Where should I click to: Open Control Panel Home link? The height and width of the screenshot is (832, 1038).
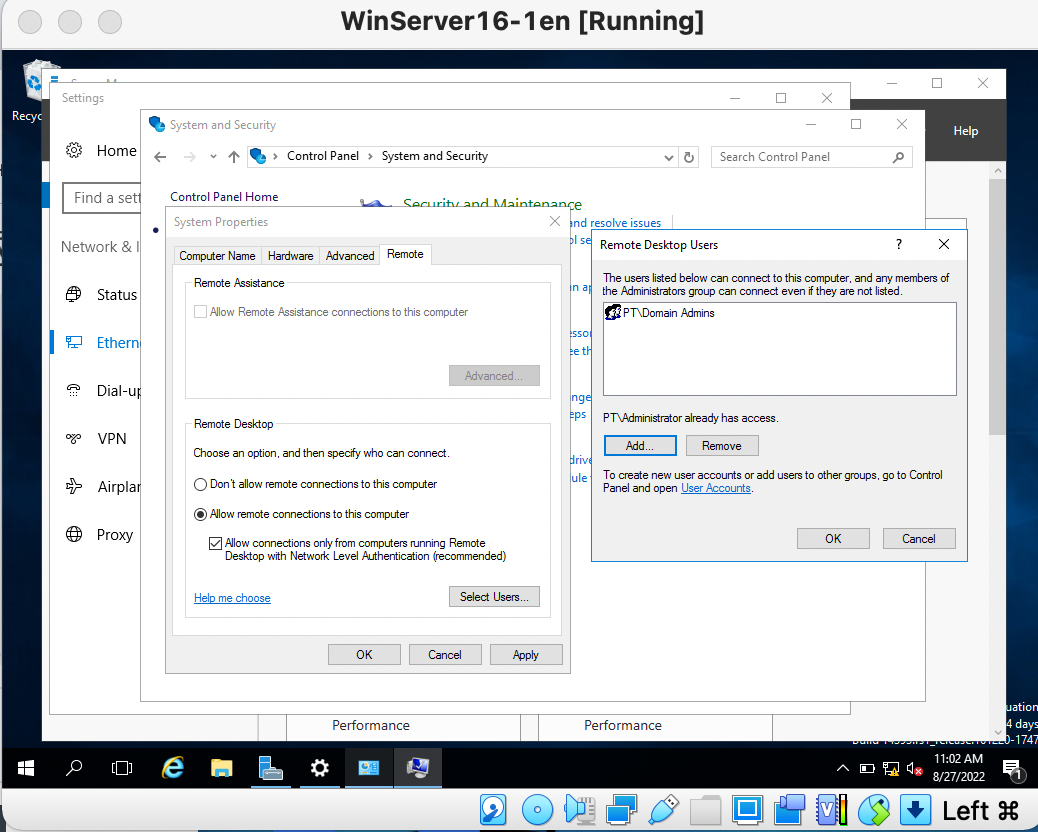[x=224, y=197]
